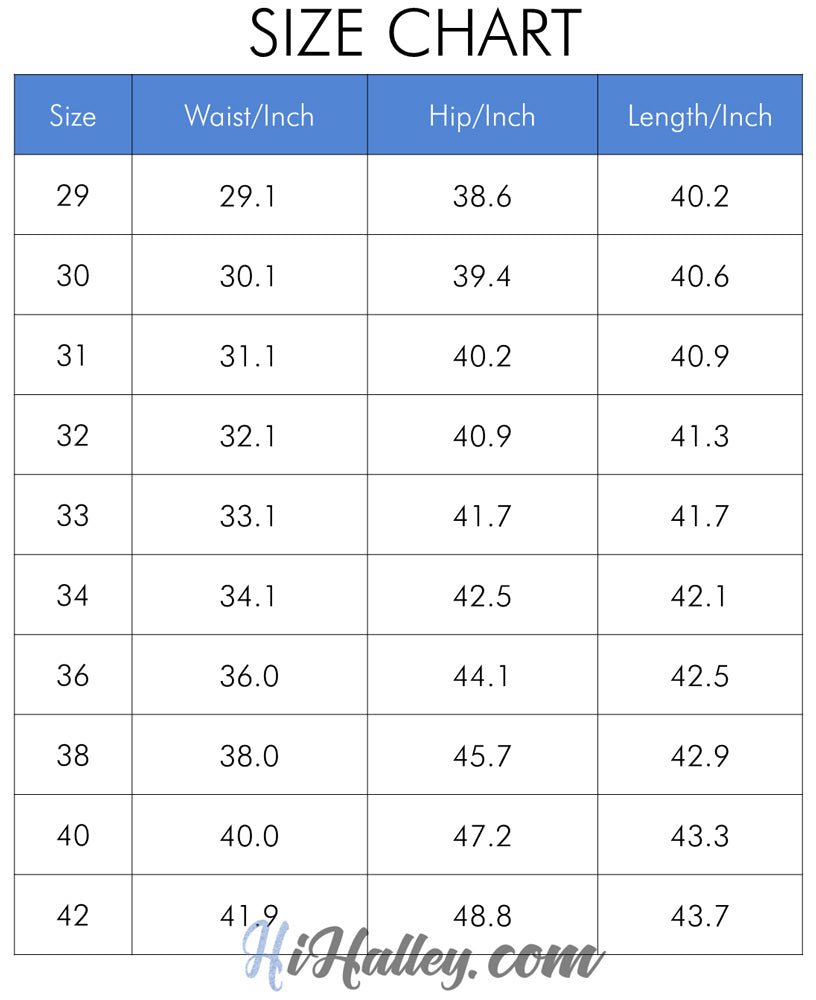Image resolution: width=816 pixels, height=1000 pixels.
Task: Click the length value 41.3
Action: tap(700, 435)
